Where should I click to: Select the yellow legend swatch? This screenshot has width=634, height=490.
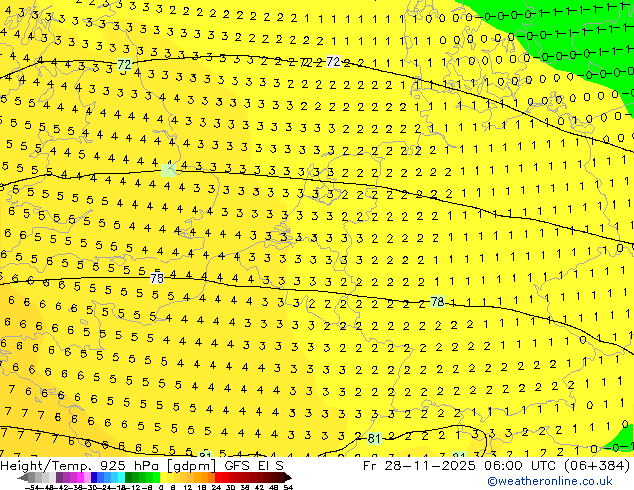tap(164, 477)
